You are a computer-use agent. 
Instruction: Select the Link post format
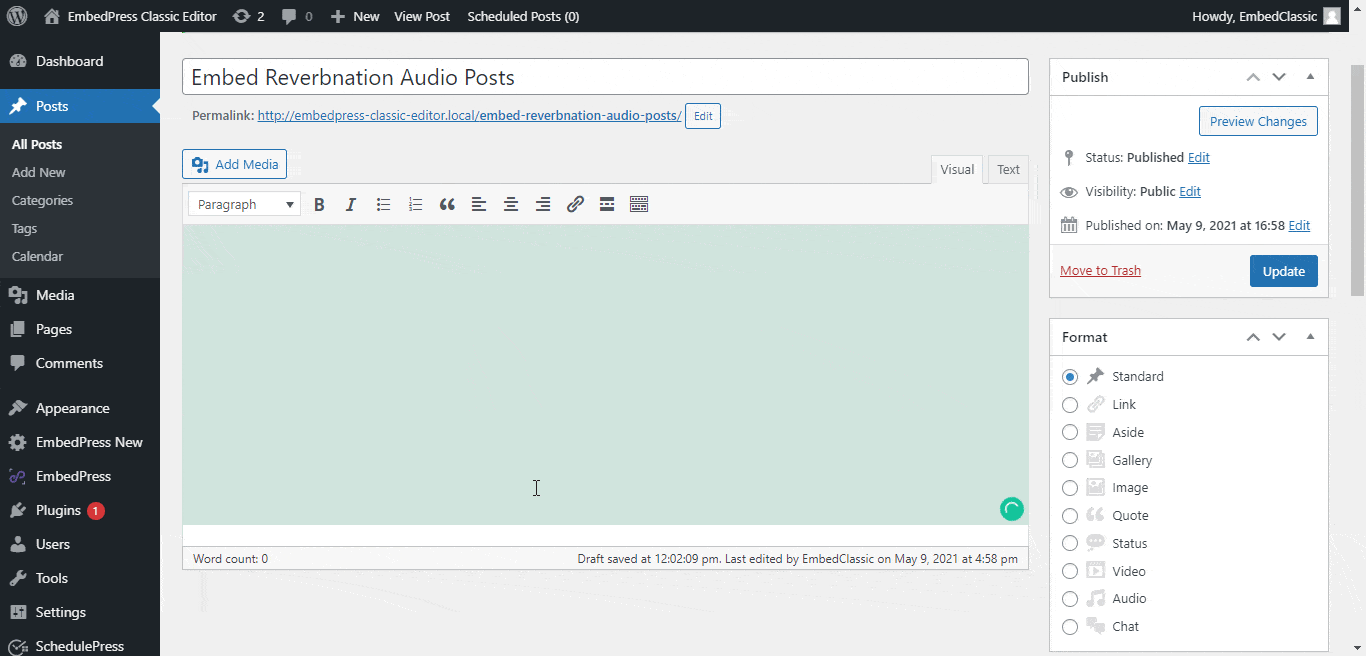coord(1070,405)
